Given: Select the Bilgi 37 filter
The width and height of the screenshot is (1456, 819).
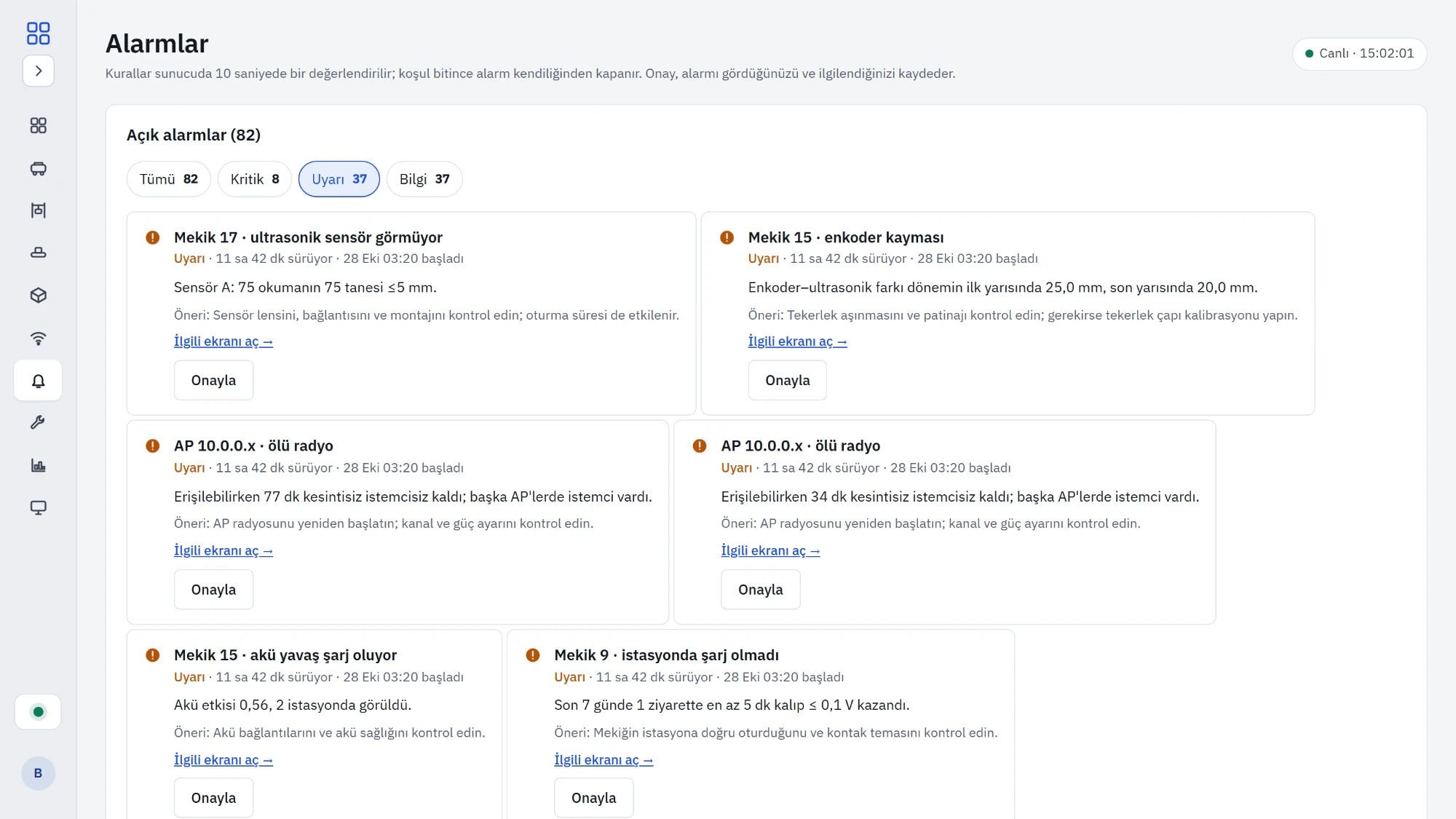Looking at the screenshot, I should [424, 179].
